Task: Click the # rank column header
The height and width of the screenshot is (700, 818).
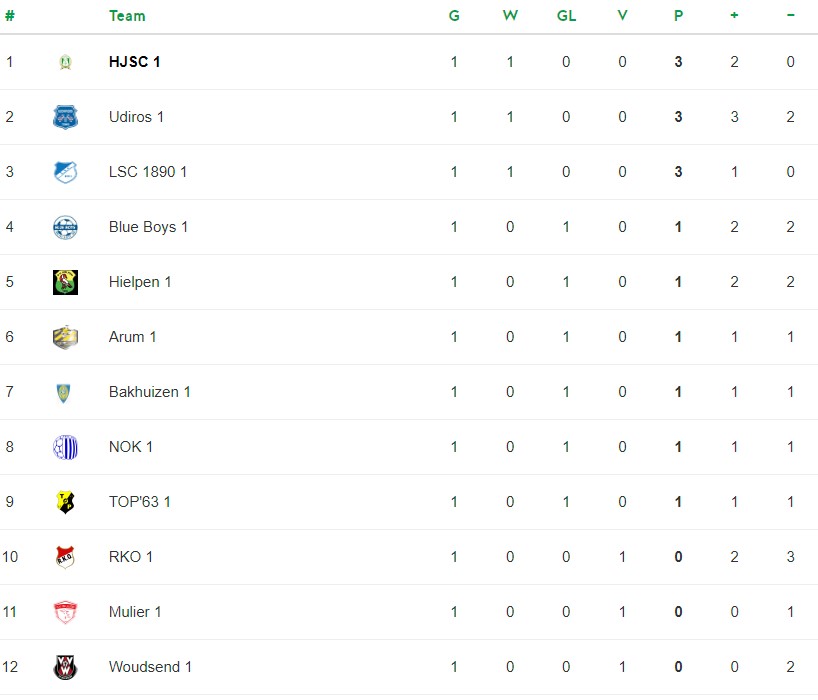Action: click(x=10, y=16)
